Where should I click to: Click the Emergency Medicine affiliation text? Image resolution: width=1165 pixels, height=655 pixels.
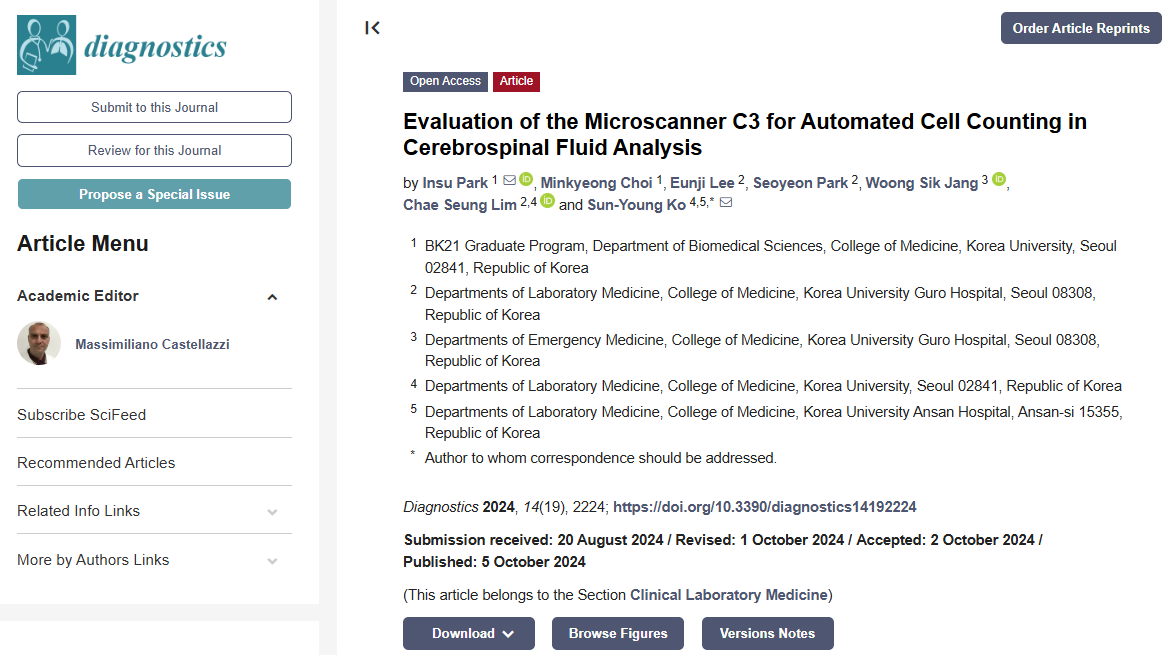(762, 350)
